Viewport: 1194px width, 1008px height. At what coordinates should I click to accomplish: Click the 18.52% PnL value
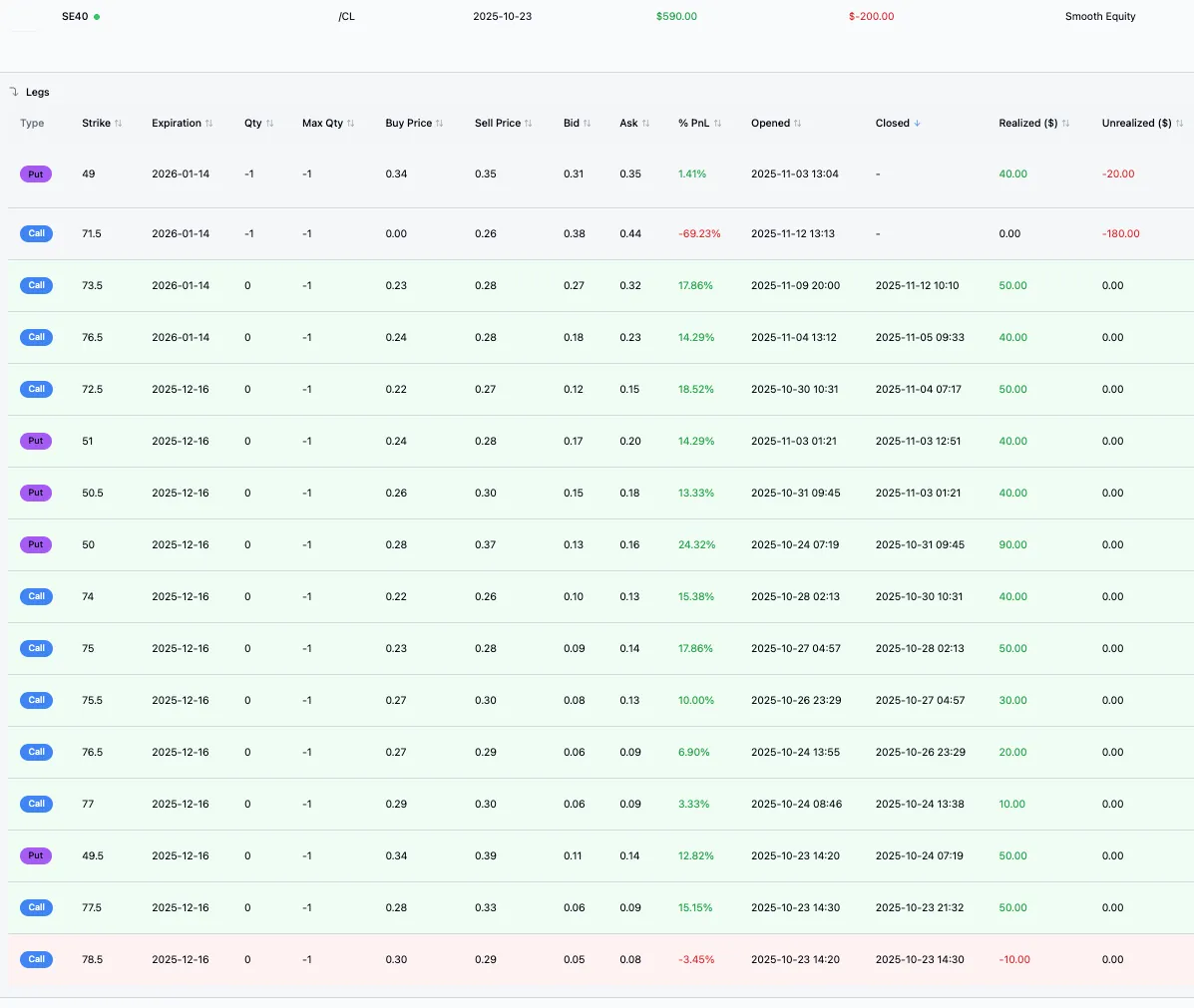(x=696, y=389)
